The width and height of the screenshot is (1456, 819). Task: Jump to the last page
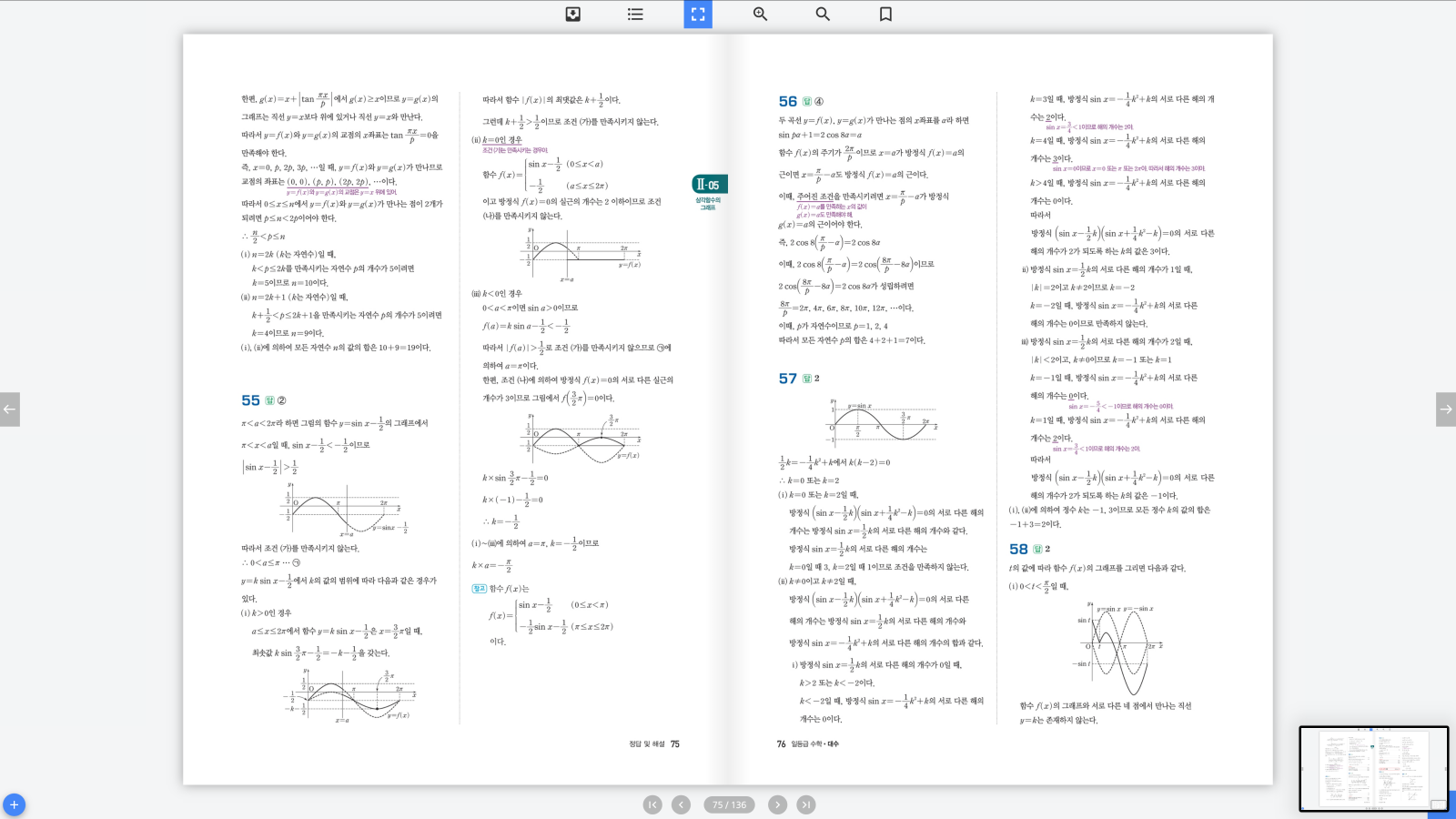(806, 804)
